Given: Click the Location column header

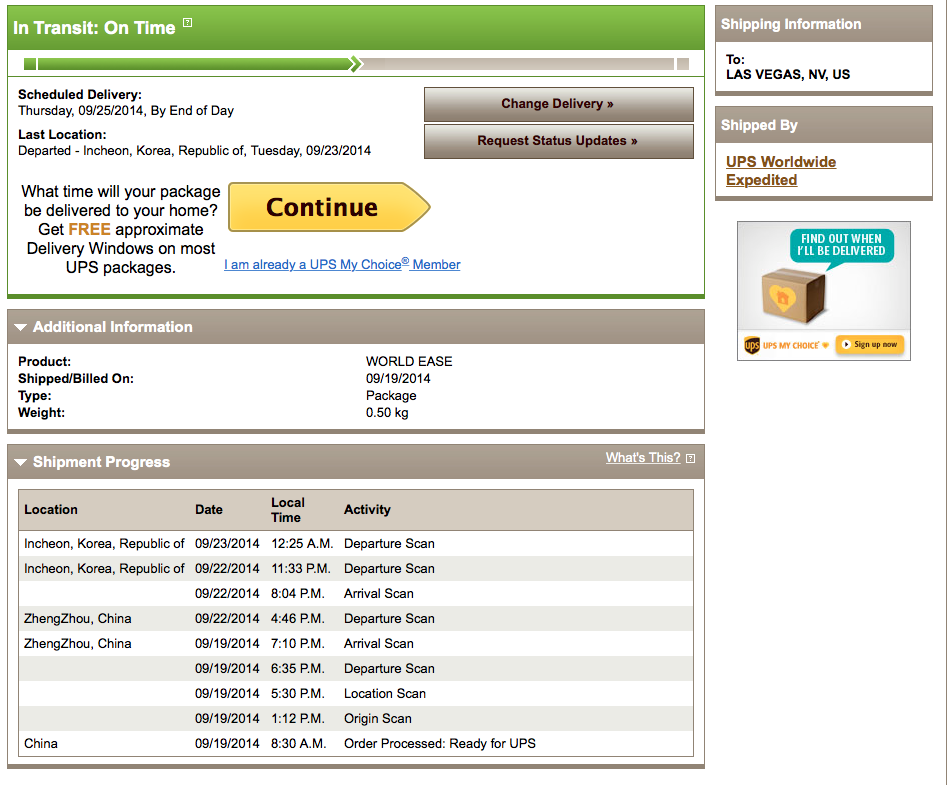Looking at the screenshot, I should tap(51, 510).
